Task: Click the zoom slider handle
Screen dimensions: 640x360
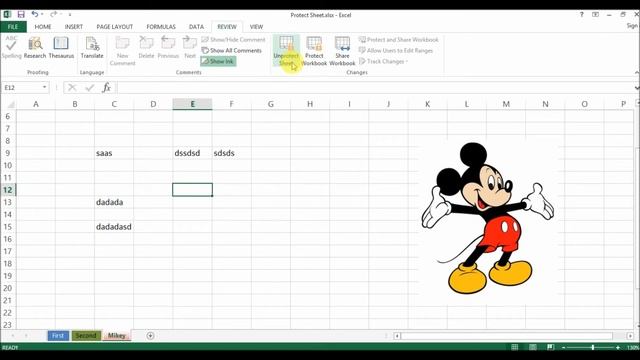Action: (593, 347)
